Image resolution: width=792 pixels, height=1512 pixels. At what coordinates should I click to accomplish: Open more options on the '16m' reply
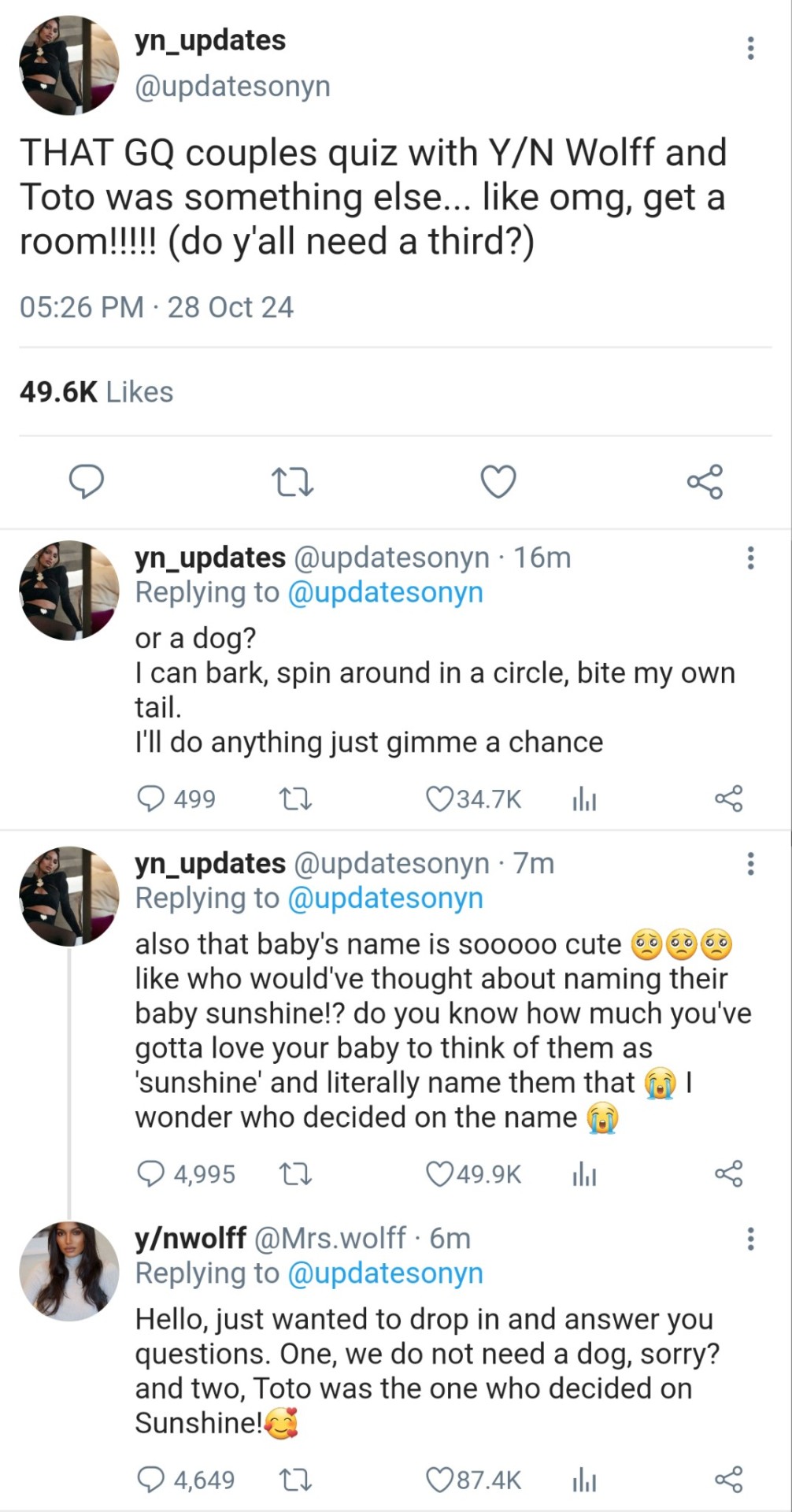click(x=750, y=558)
